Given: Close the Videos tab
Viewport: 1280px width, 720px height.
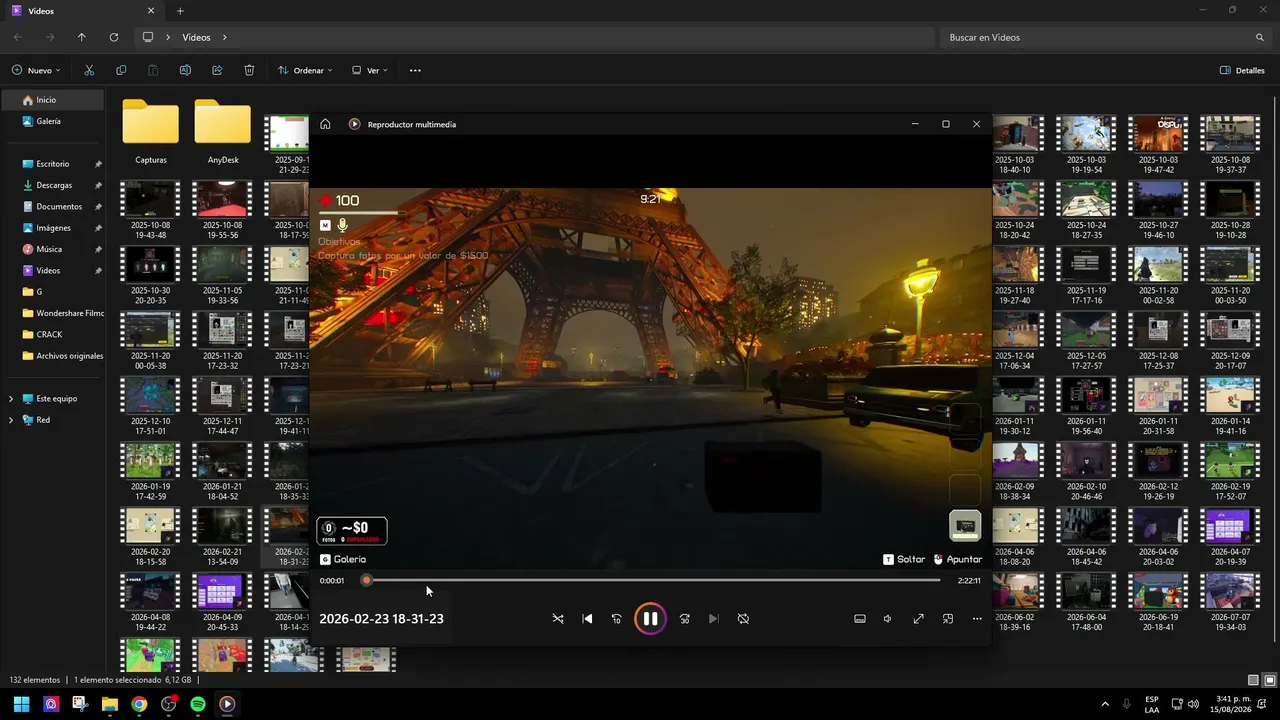Looking at the screenshot, I should tap(151, 11).
